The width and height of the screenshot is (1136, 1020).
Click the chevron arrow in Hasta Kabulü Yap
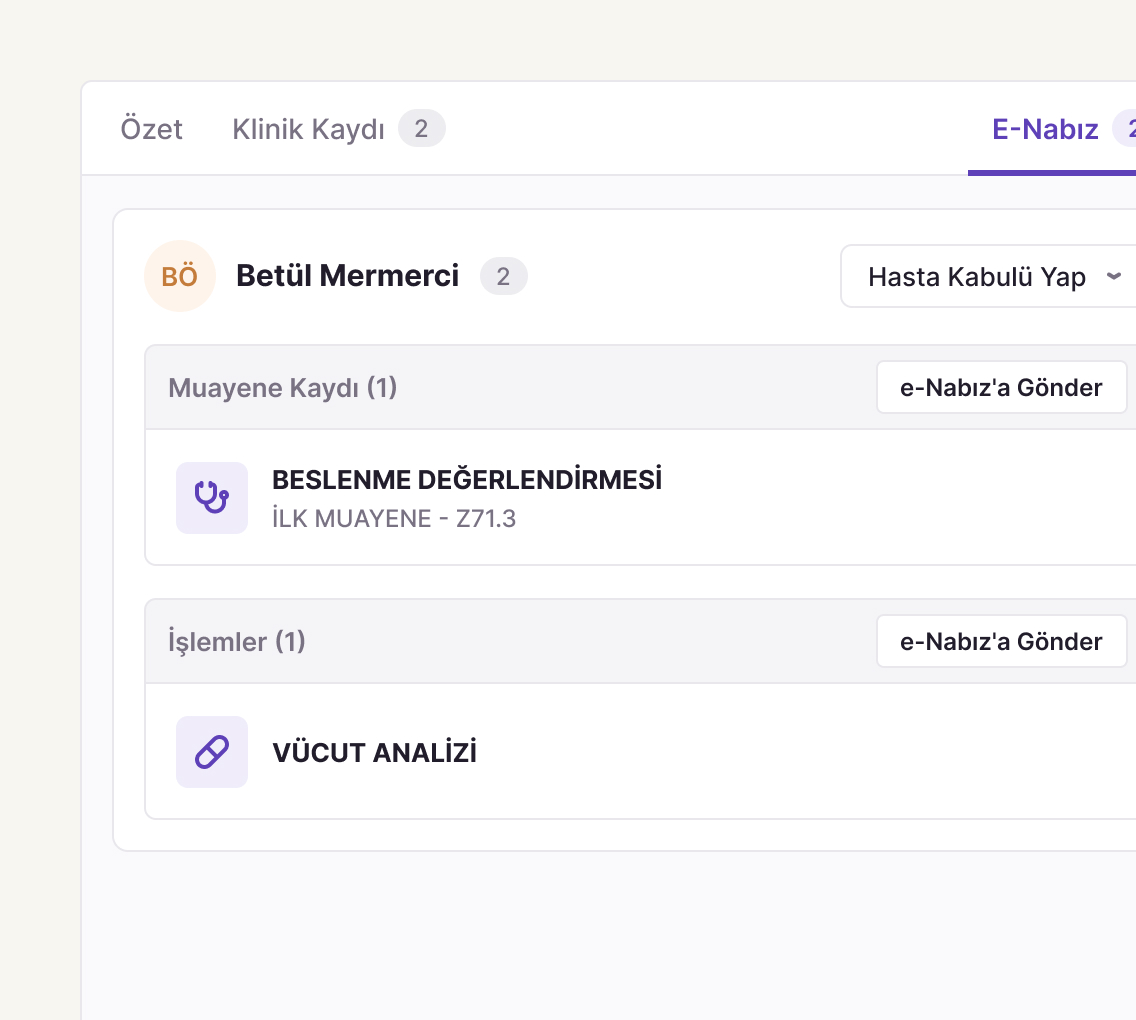pos(1114,276)
